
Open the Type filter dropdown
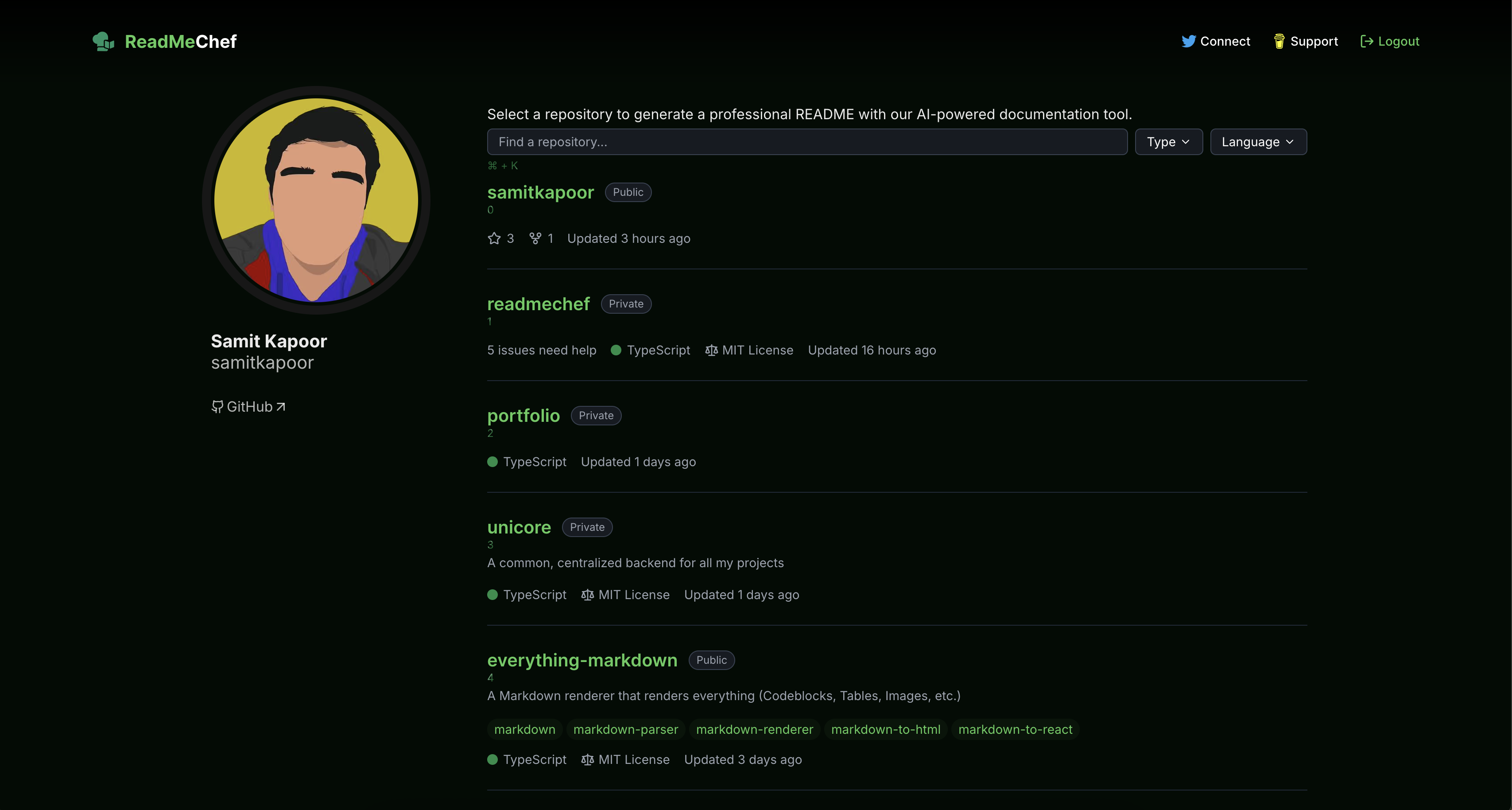[x=1168, y=142]
